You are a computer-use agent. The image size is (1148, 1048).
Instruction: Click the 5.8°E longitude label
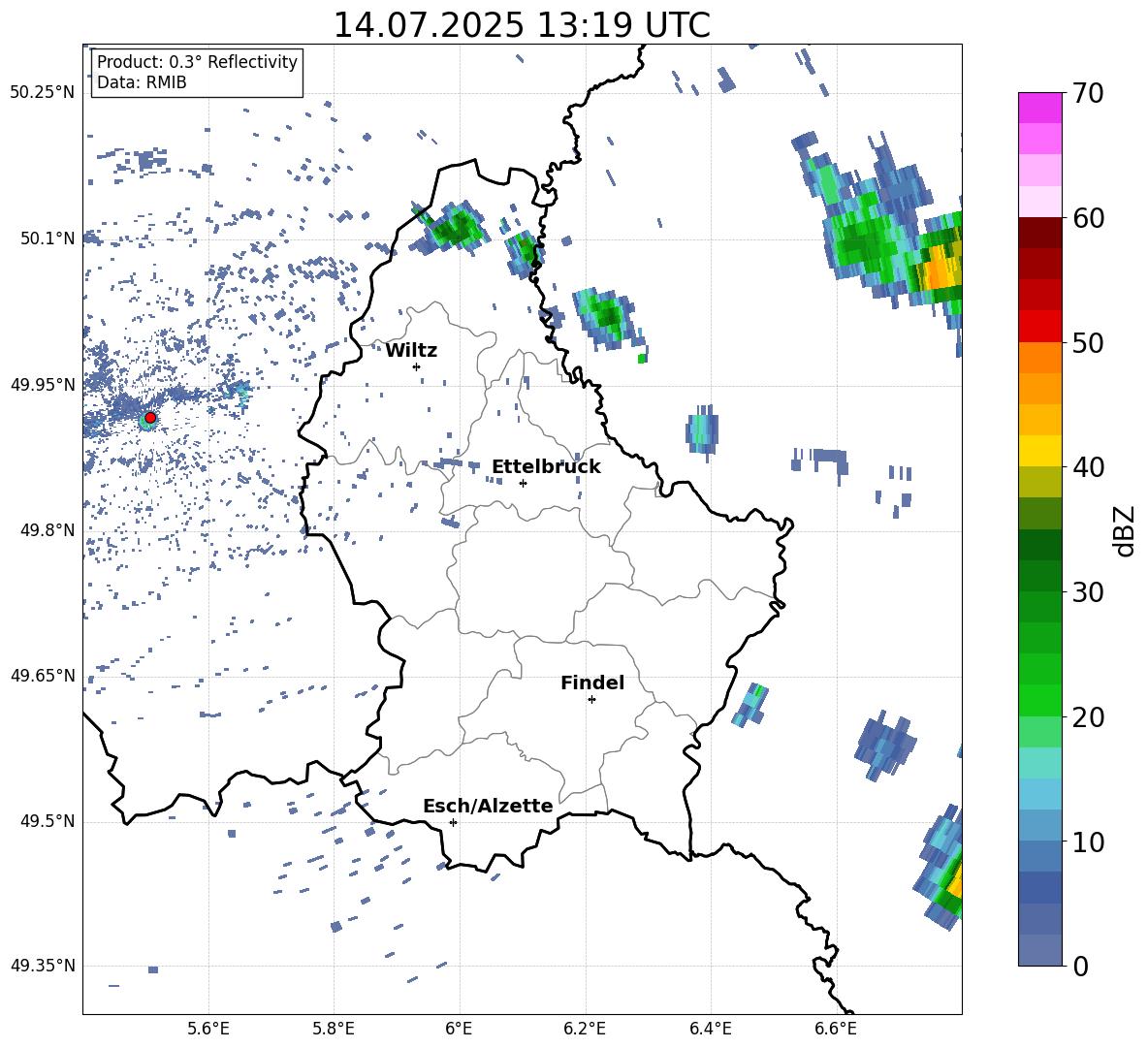pos(334,1029)
